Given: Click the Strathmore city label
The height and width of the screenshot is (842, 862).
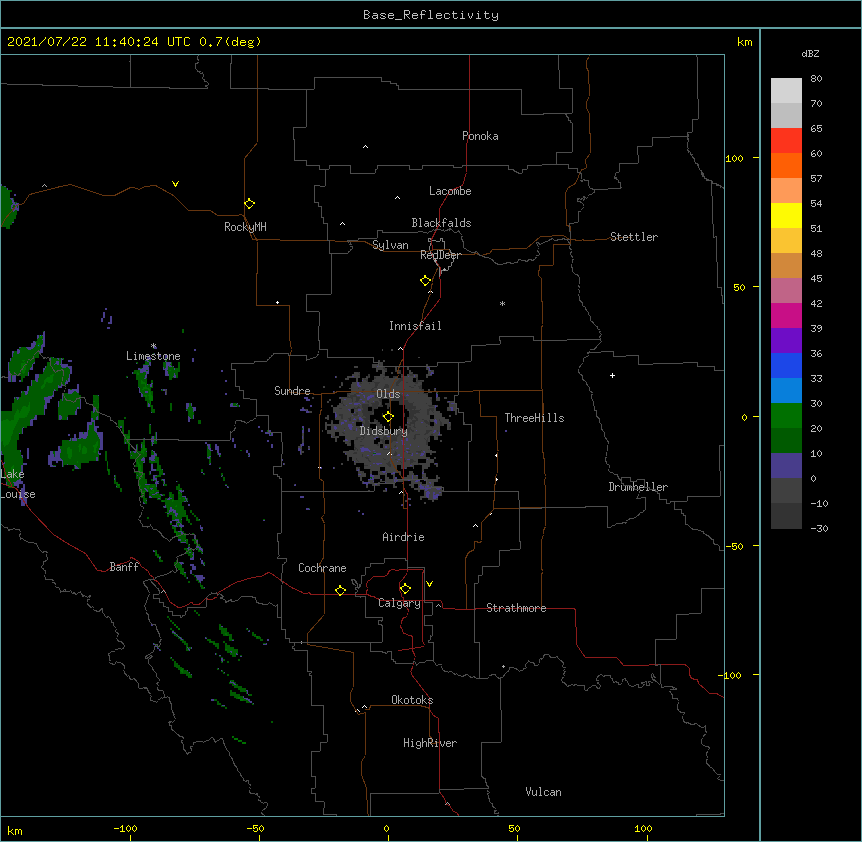Looking at the screenshot, I should click(x=516, y=608).
